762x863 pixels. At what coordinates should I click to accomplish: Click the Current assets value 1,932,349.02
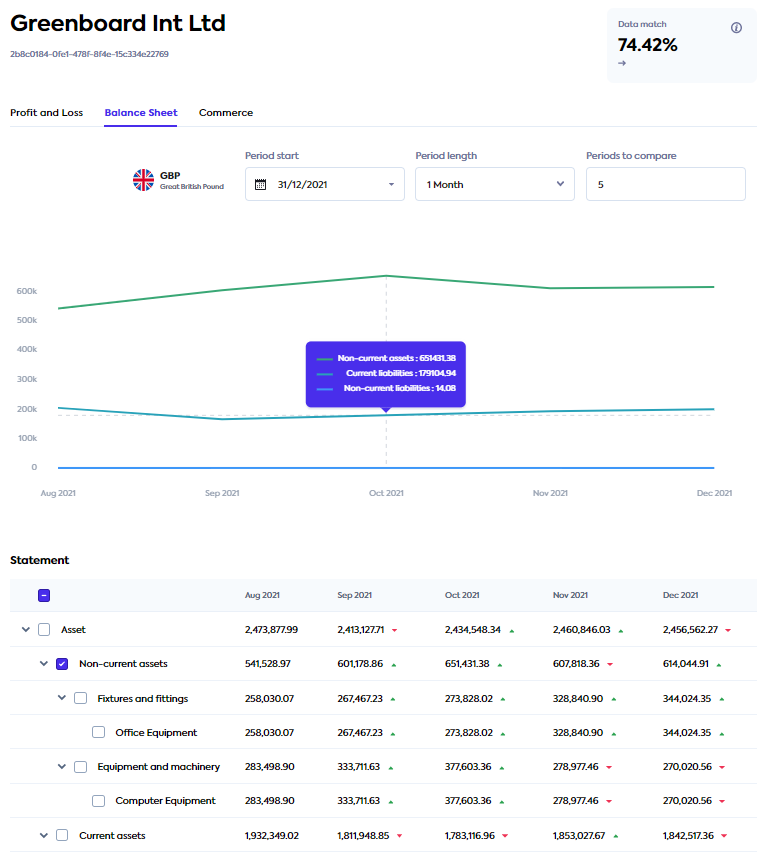[272, 835]
